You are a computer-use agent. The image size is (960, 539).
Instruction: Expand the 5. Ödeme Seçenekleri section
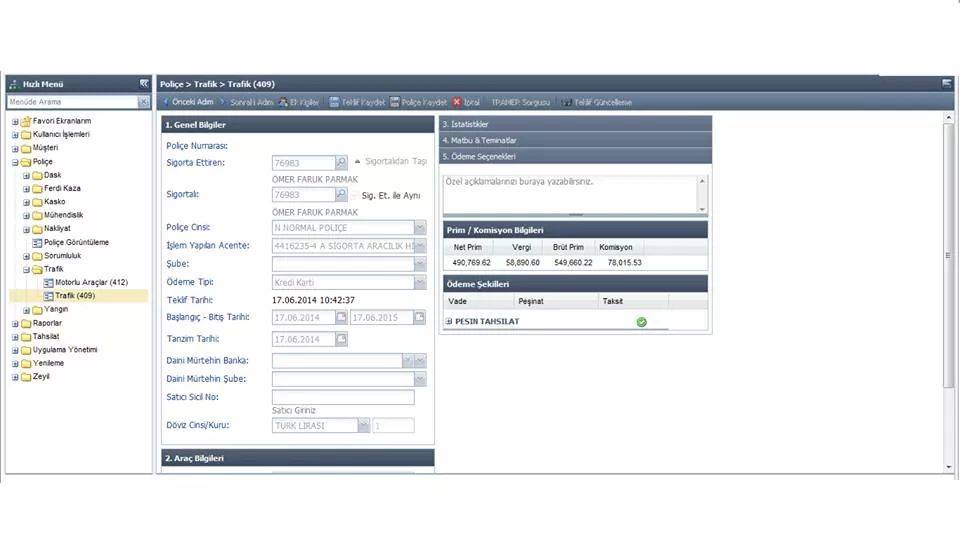coord(576,156)
